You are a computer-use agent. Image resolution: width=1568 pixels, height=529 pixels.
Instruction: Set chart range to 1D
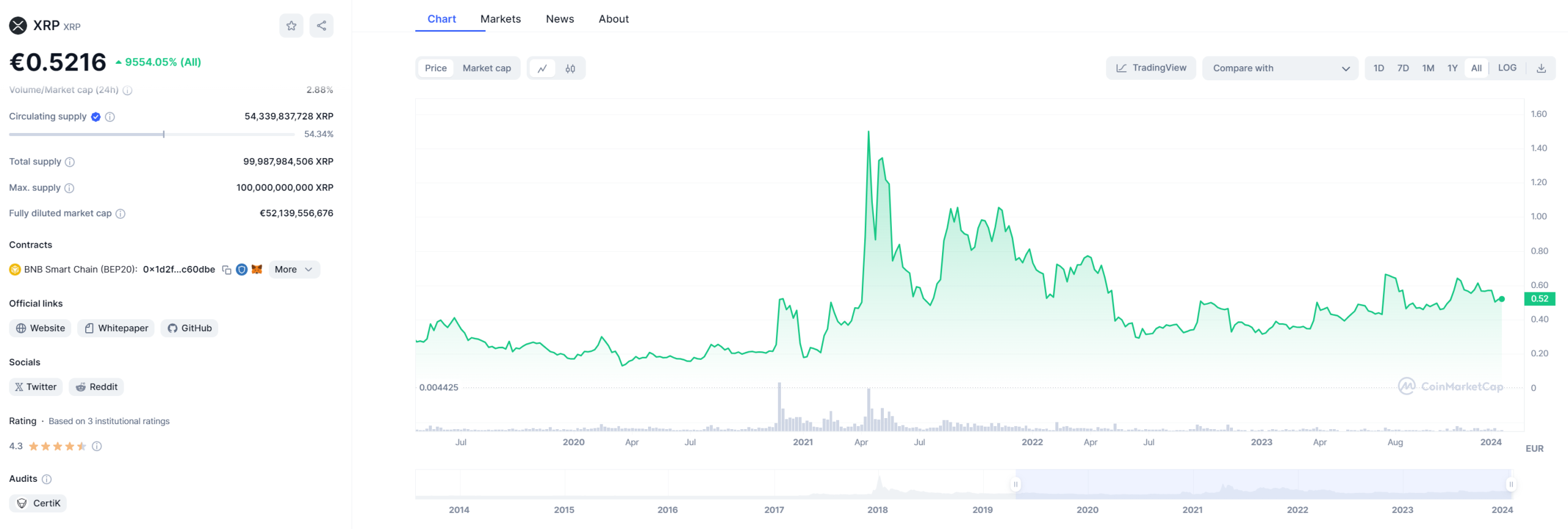click(x=1378, y=68)
